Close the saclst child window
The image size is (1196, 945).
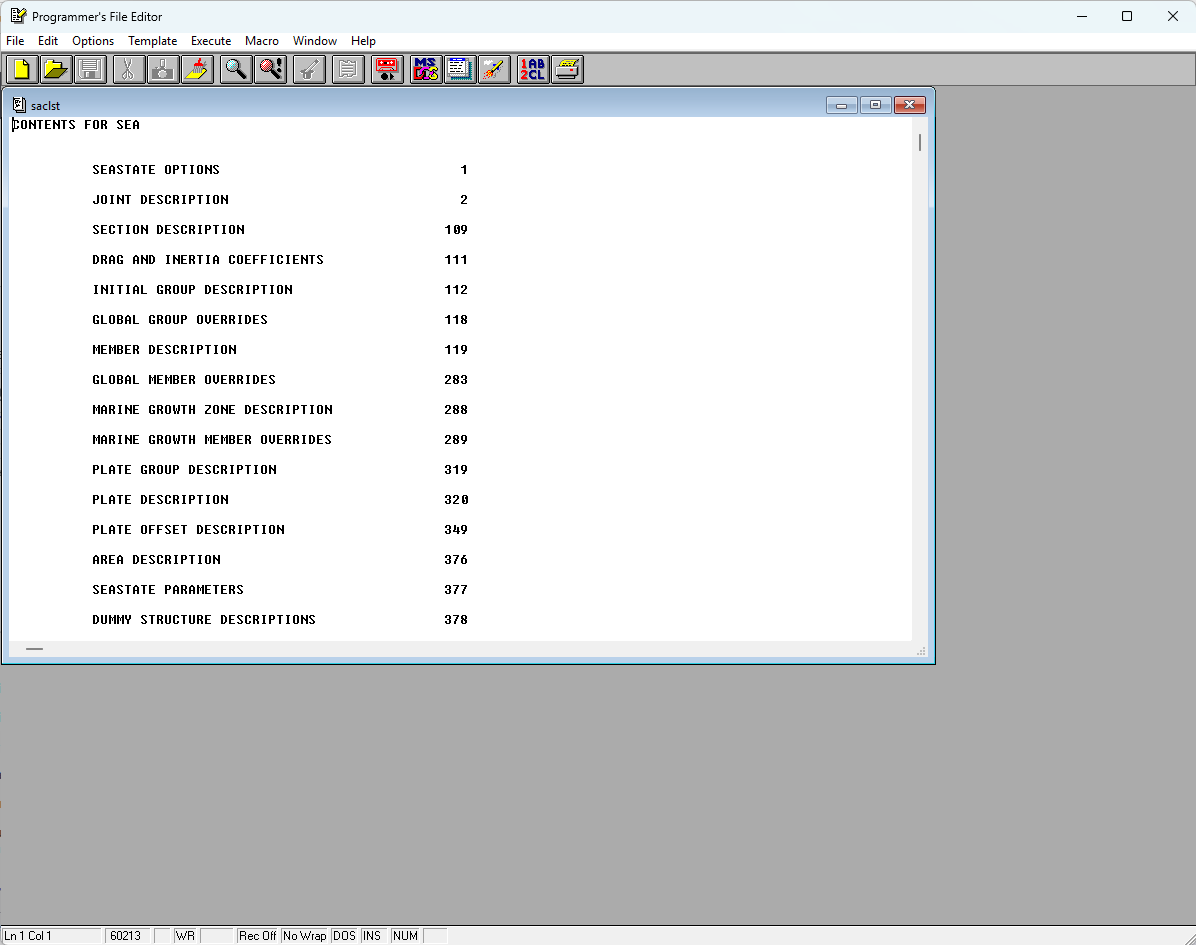pyautogui.click(x=909, y=105)
